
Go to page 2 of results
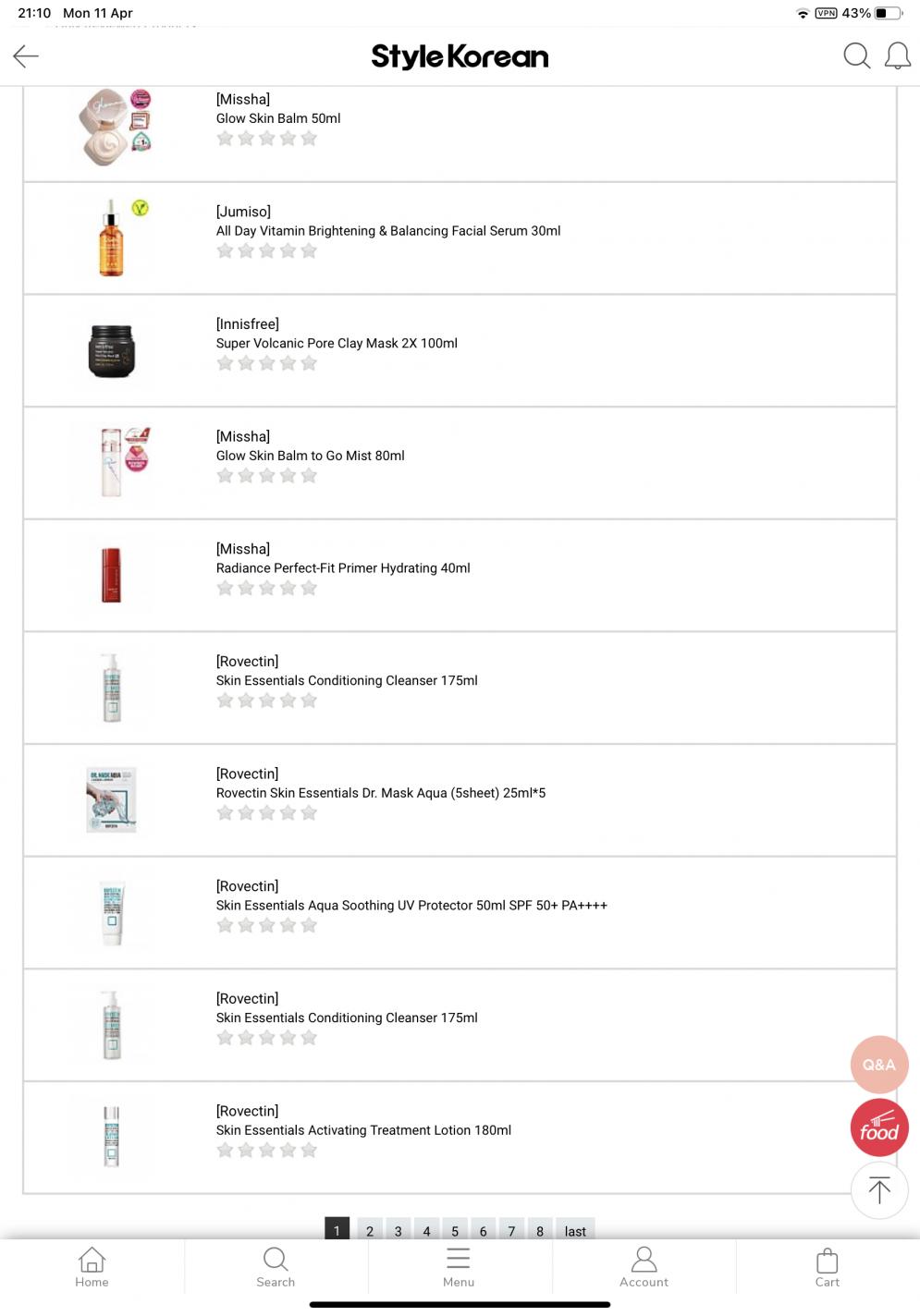point(370,1230)
